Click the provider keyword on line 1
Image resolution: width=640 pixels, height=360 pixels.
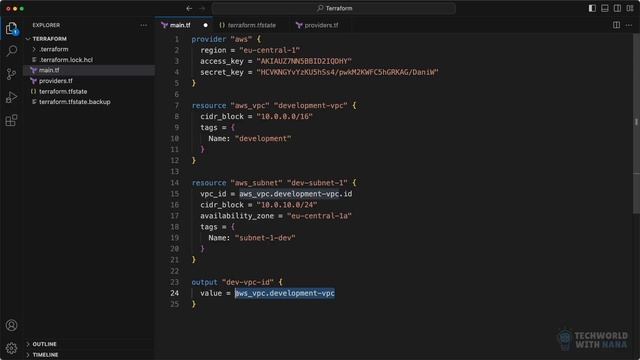pos(209,39)
